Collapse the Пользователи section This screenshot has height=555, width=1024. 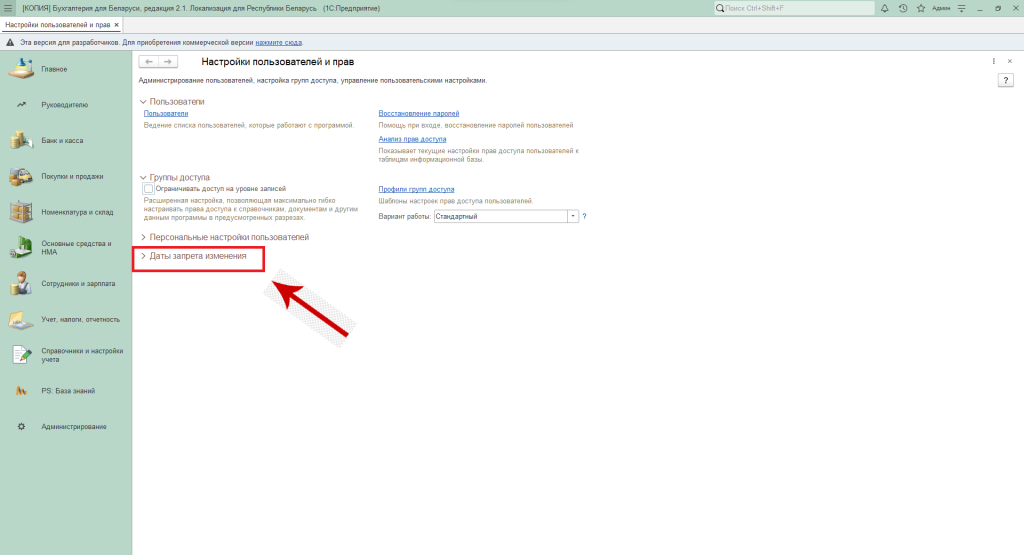[x=143, y=102]
